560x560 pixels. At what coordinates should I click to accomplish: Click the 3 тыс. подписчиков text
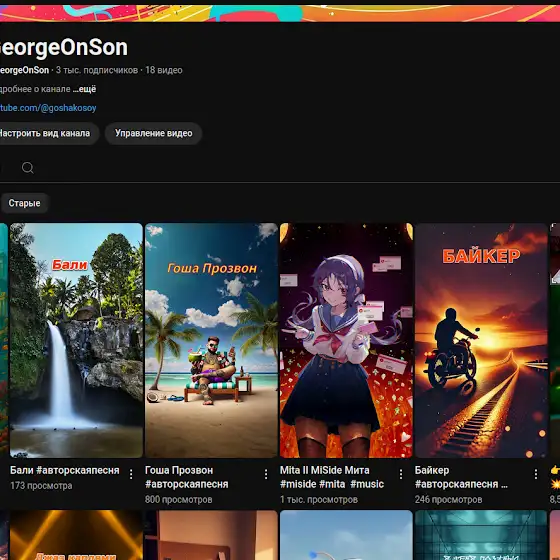coord(97,70)
